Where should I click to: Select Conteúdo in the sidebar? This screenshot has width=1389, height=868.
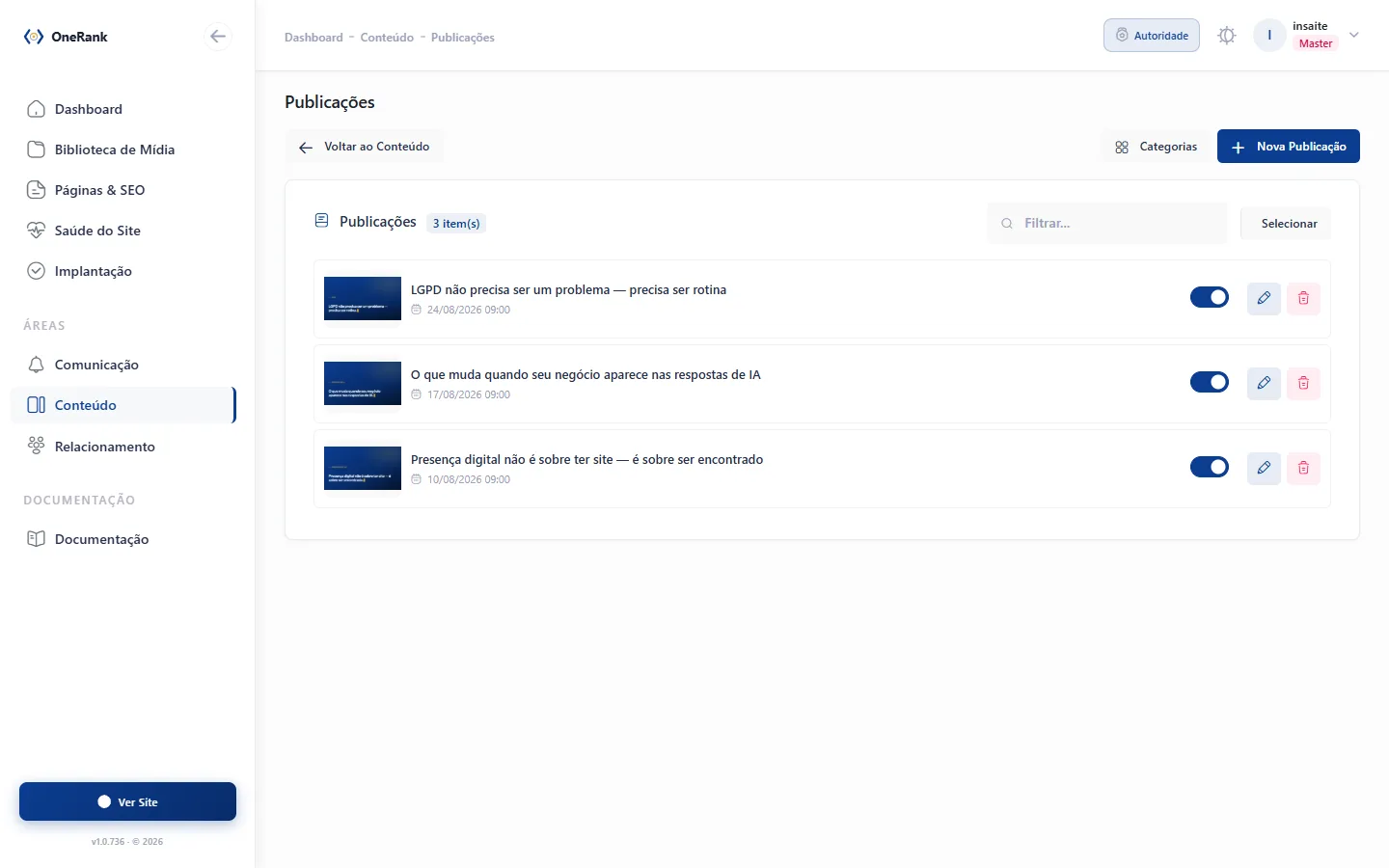click(x=123, y=405)
